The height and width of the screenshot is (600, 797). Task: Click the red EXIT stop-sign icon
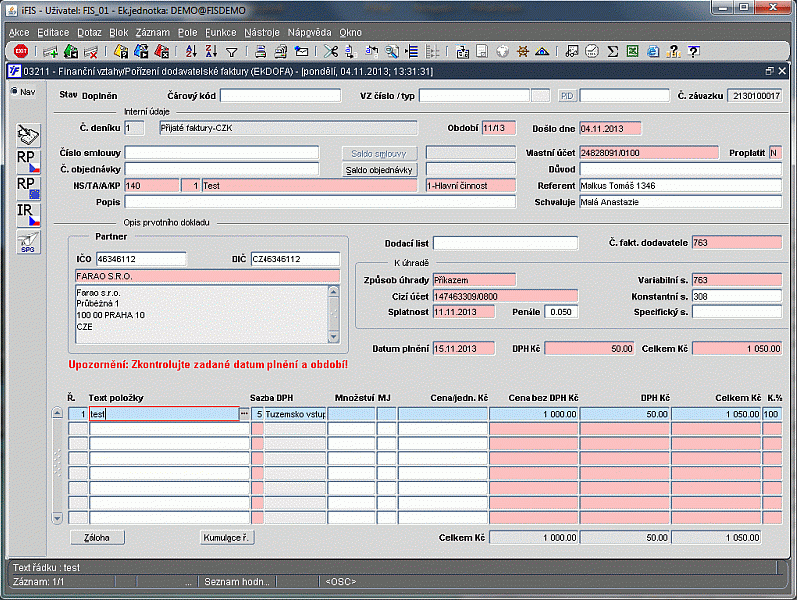(21, 51)
